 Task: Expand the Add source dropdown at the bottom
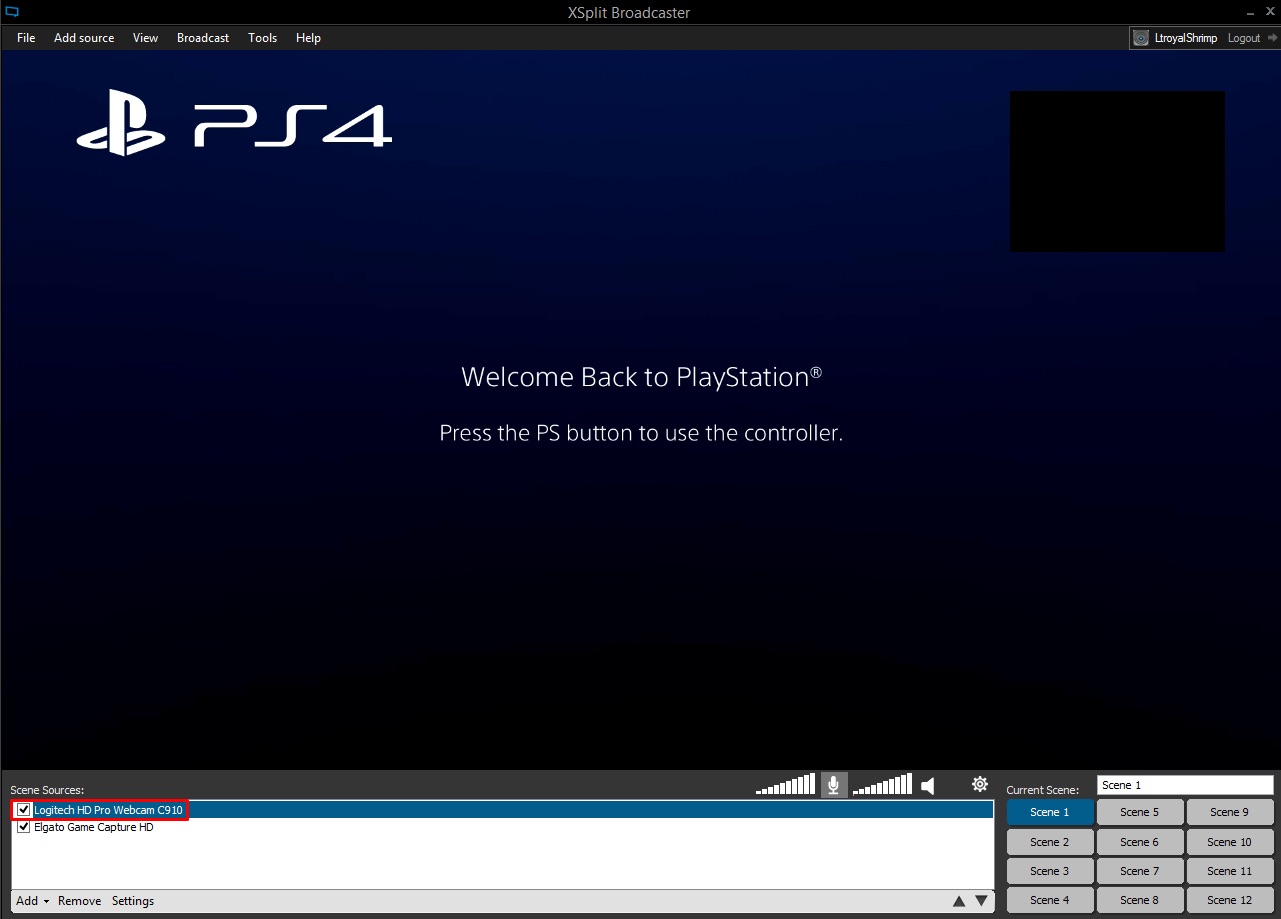[33, 901]
